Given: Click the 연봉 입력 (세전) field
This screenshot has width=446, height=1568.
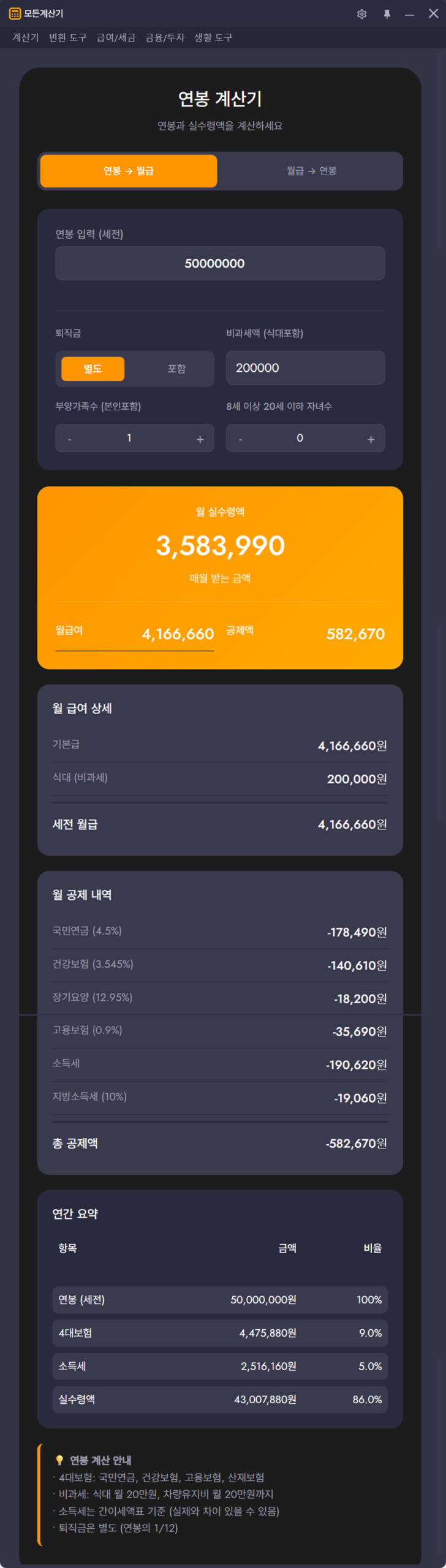Looking at the screenshot, I should click(220, 263).
